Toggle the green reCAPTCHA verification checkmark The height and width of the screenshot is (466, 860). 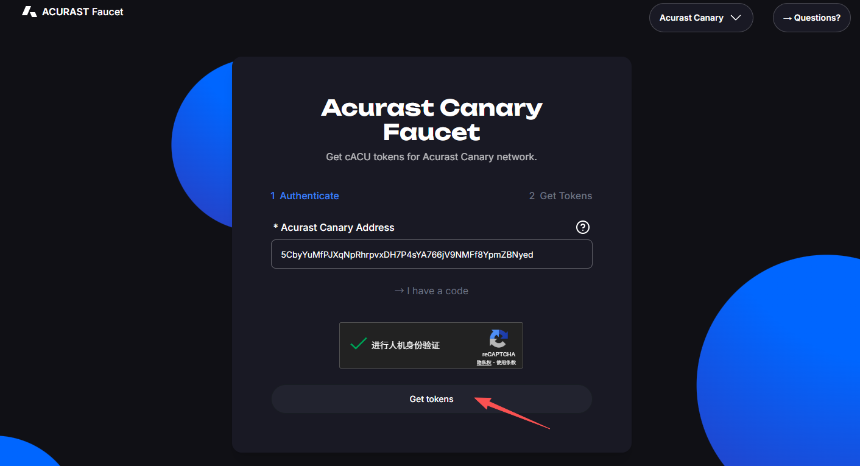[x=358, y=344]
